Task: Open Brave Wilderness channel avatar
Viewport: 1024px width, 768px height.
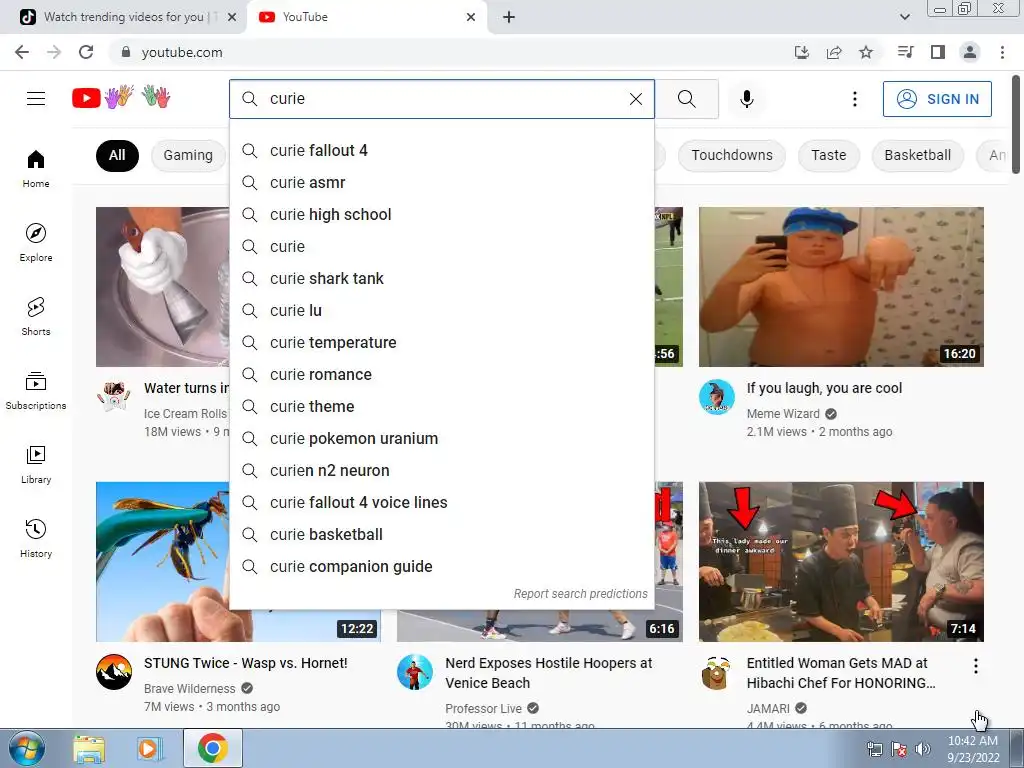Action: click(114, 672)
